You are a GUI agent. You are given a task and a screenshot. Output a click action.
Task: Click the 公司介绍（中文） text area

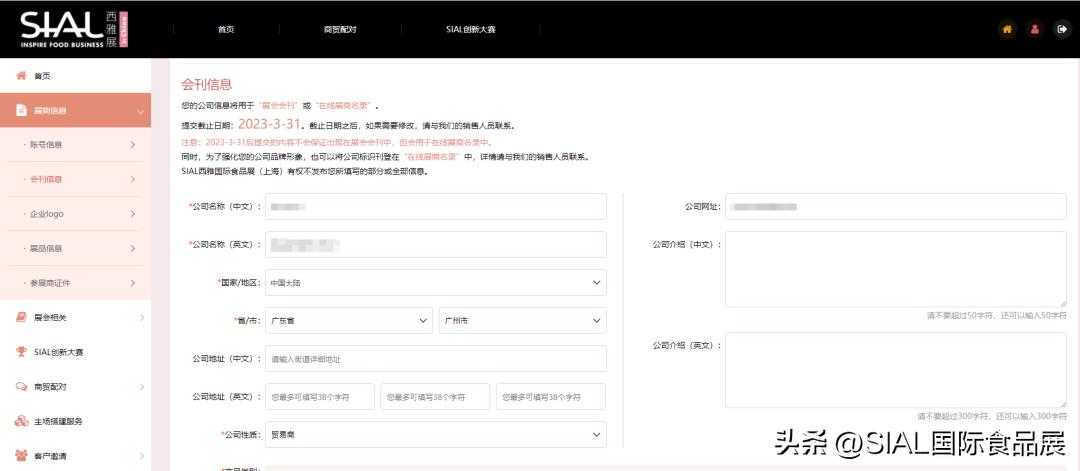896,269
